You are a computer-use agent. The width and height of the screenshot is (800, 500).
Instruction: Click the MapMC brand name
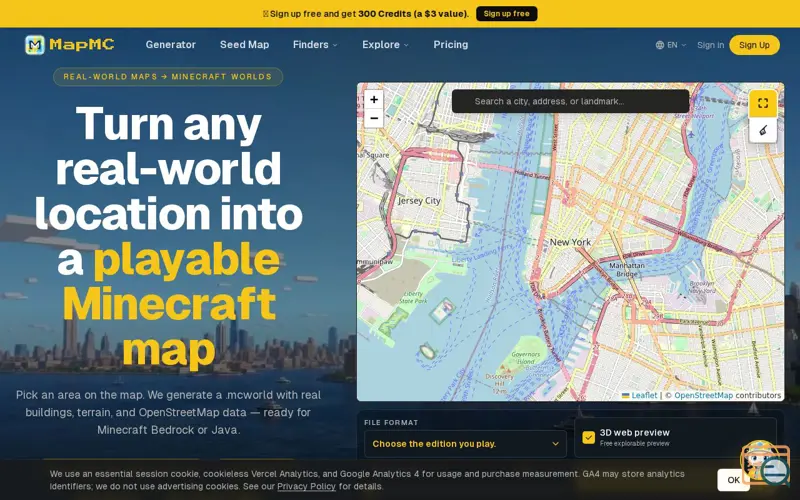(x=82, y=45)
